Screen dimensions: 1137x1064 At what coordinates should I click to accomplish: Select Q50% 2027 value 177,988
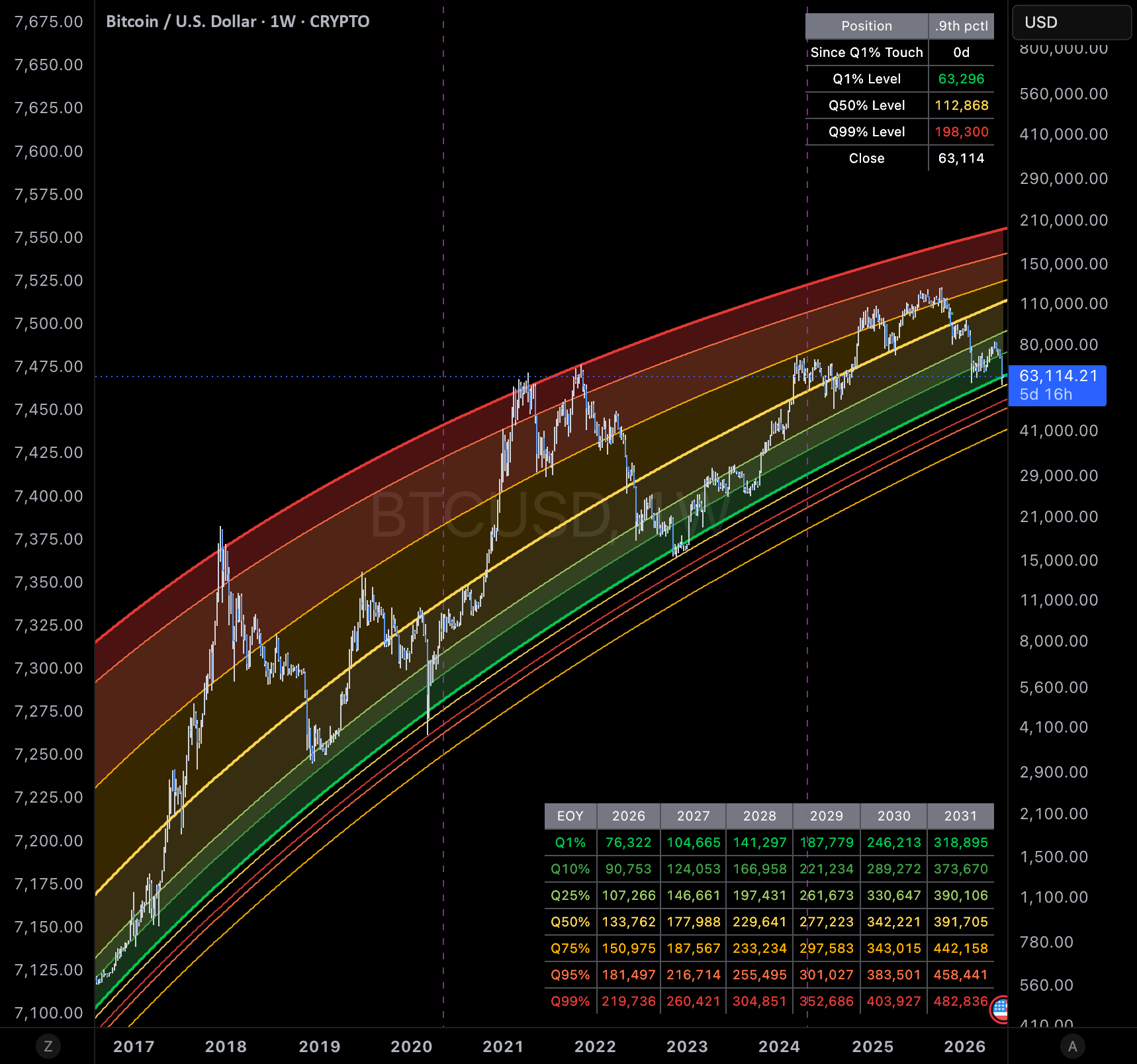pyautogui.click(x=693, y=922)
